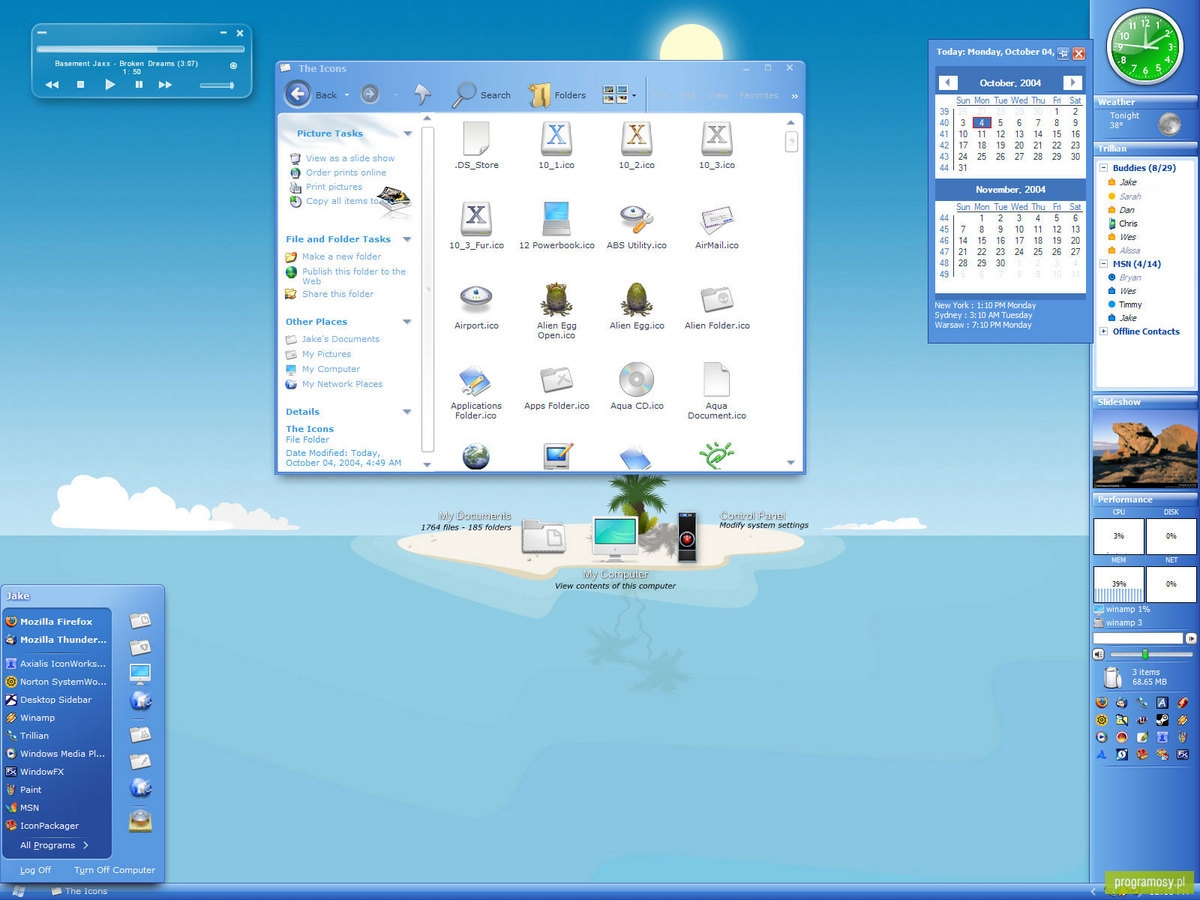Select the Aqua CD.ico disc icon
1200x900 pixels.
pos(636,380)
